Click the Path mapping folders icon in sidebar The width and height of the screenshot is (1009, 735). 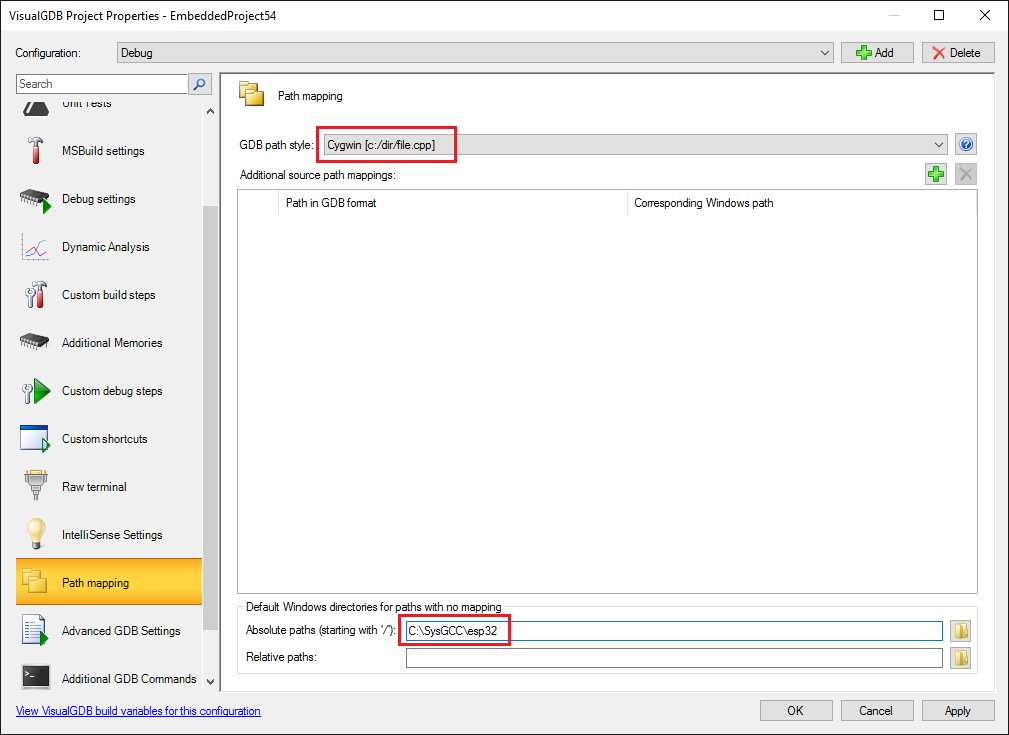34,581
